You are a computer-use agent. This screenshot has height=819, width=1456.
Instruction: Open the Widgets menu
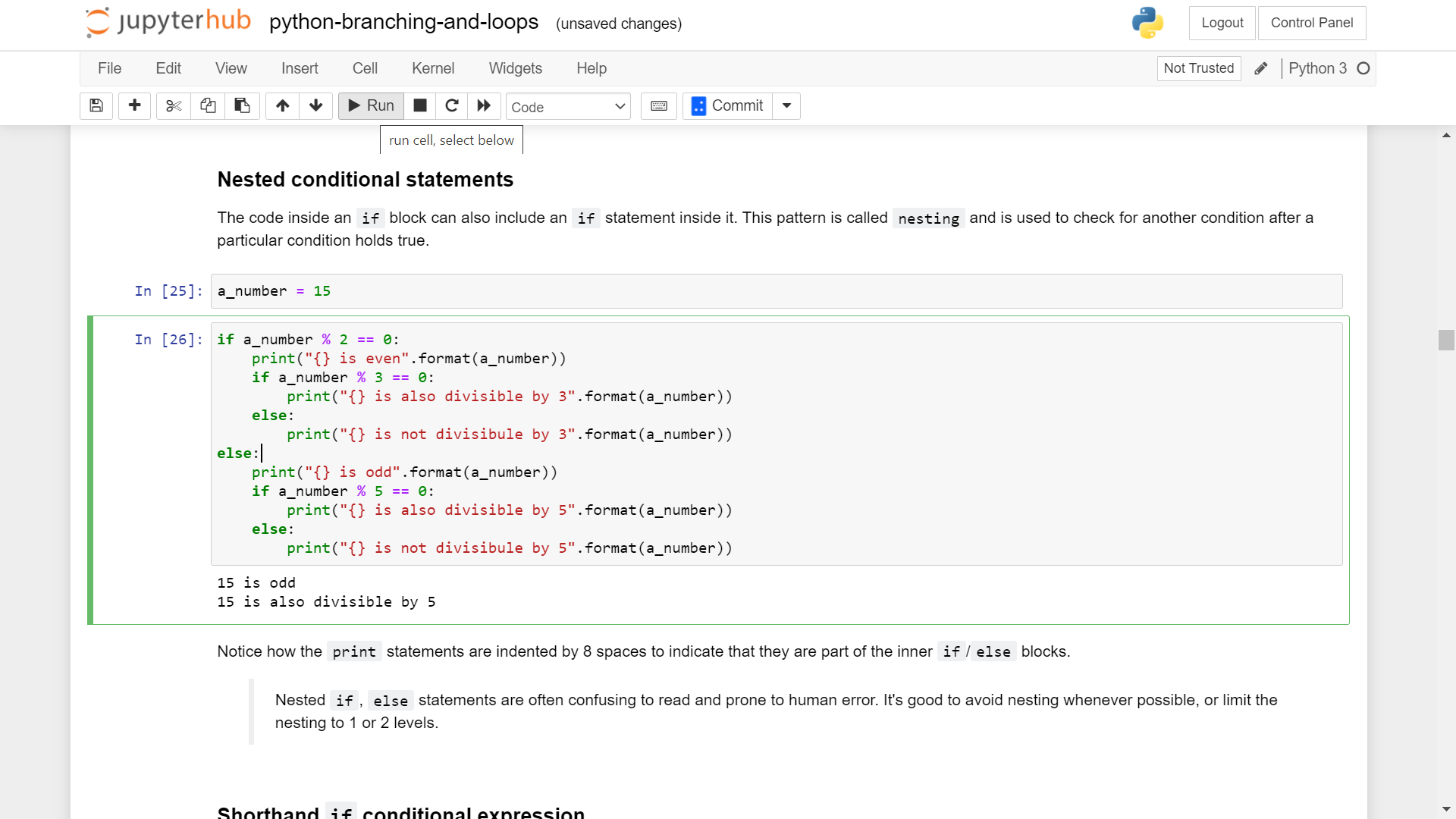tap(515, 68)
